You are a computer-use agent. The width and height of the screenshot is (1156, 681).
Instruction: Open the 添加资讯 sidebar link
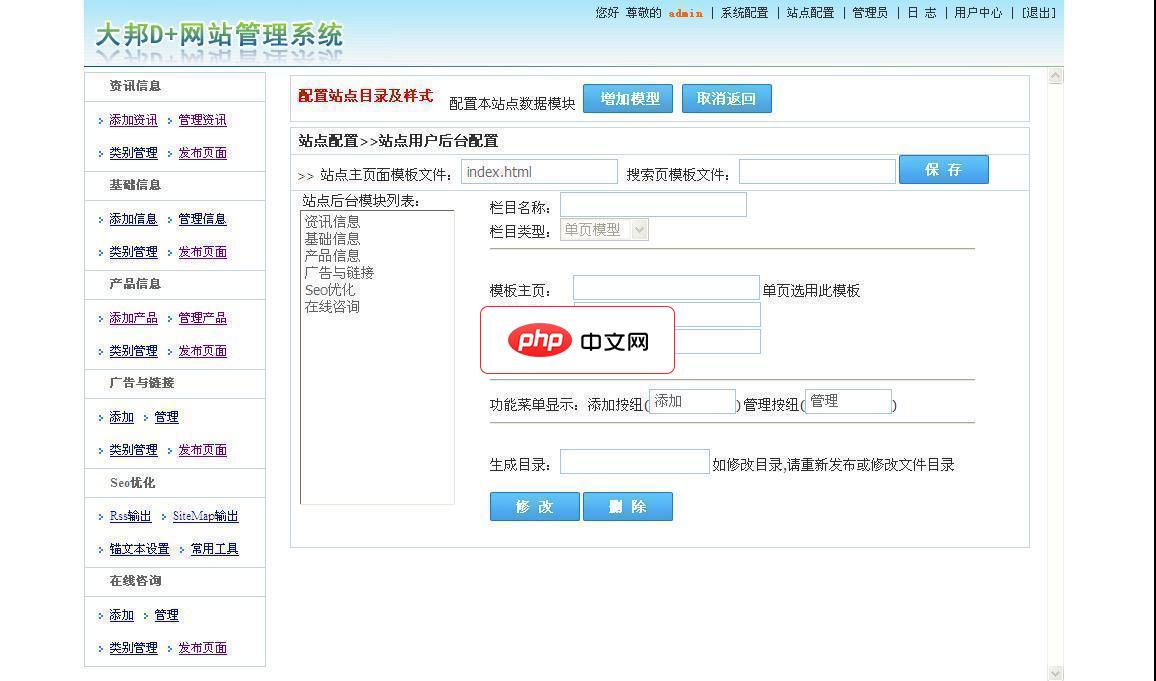click(x=133, y=119)
